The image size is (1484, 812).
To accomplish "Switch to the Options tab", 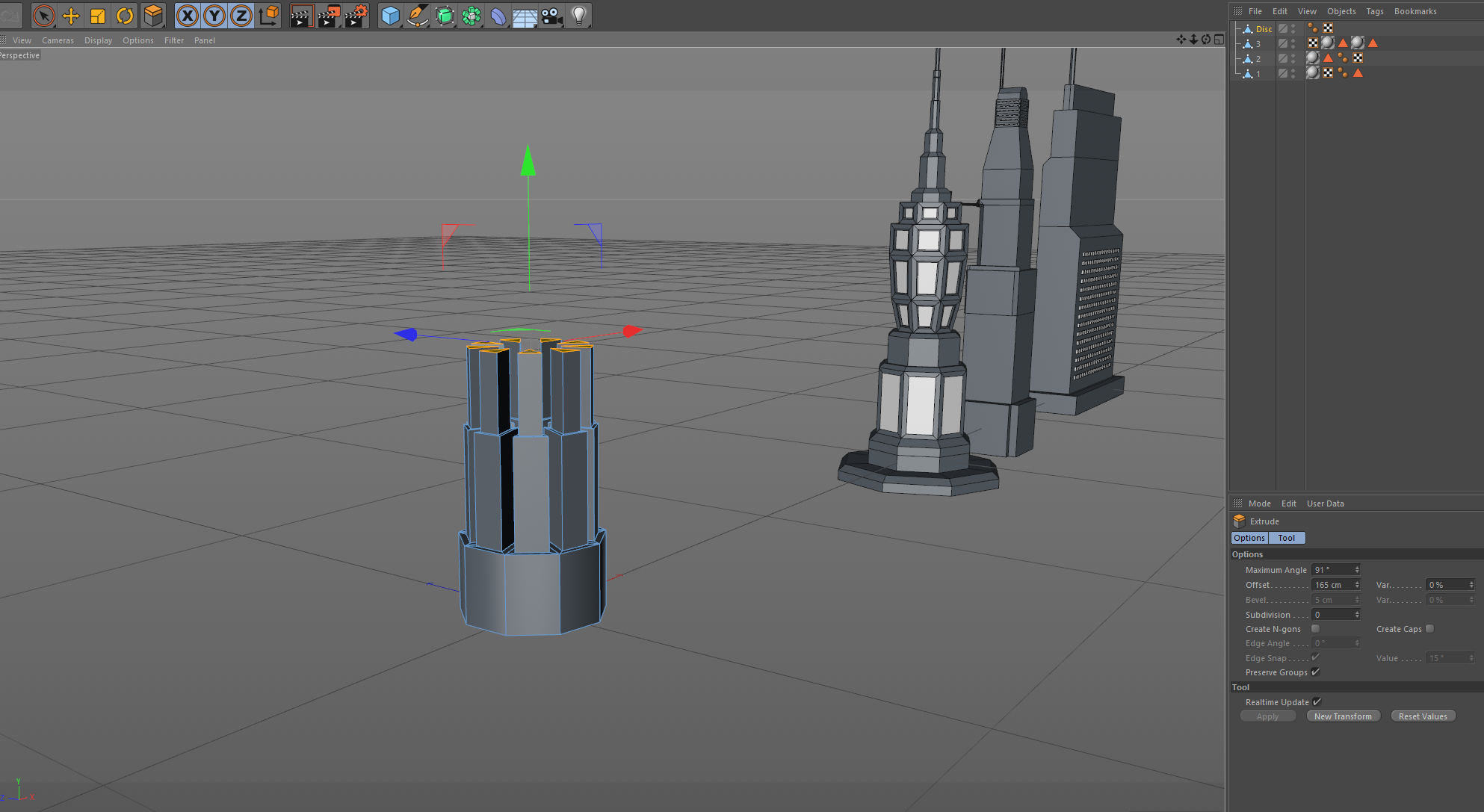I will coord(1249,538).
